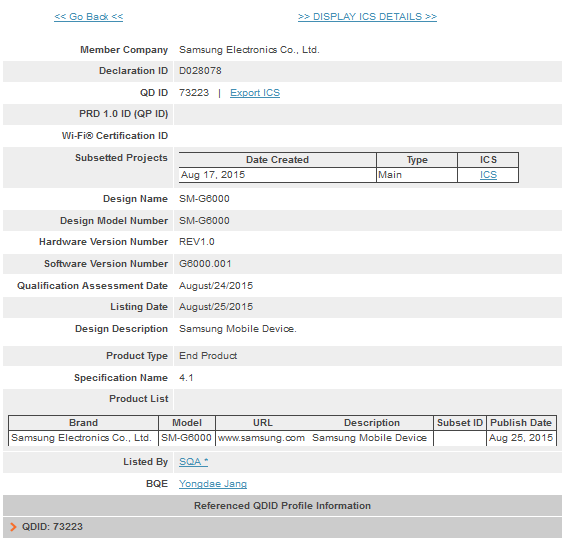Screen dimensions: 565x540
Task: Click the Listing Date value August/25/2015
Action: point(216,307)
